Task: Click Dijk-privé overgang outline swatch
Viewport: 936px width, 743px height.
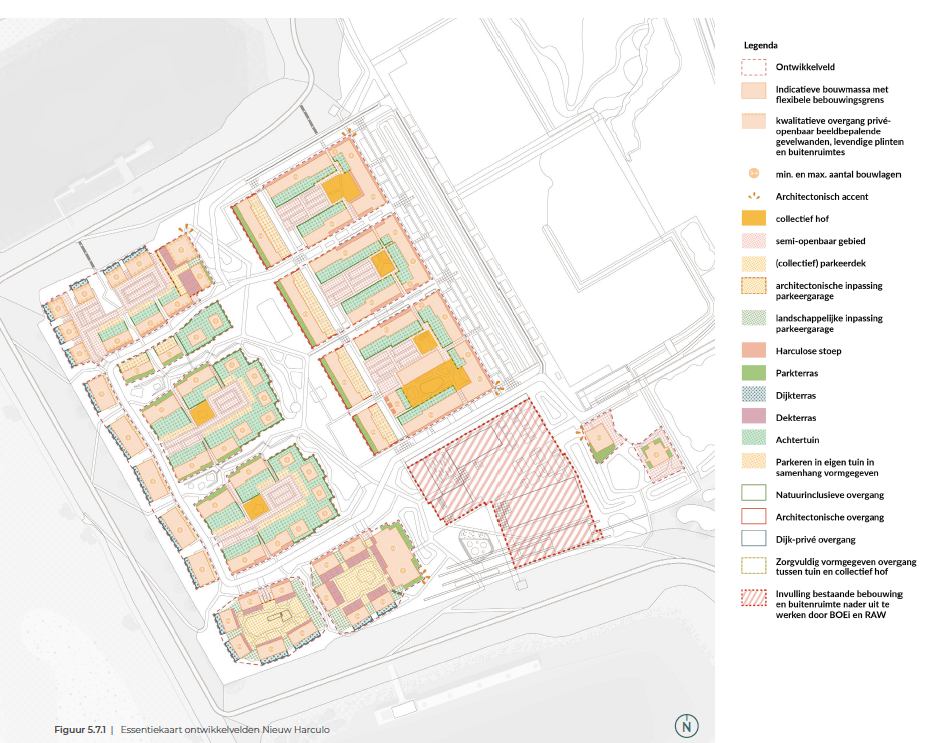Action: [x=753, y=538]
